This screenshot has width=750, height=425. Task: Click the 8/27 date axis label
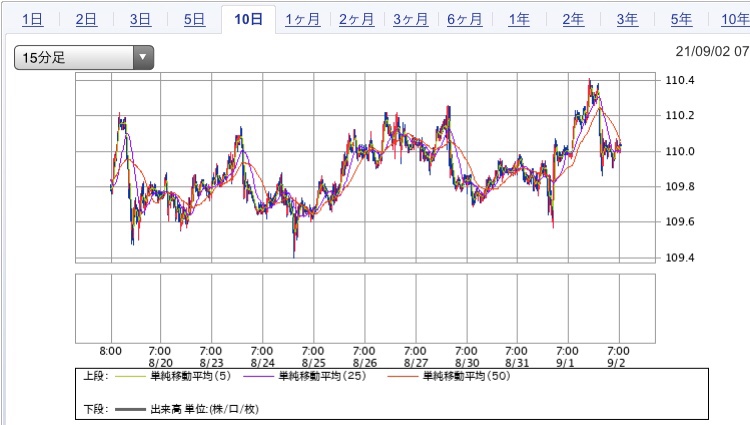pyautogui.click(x=416, y=363)
